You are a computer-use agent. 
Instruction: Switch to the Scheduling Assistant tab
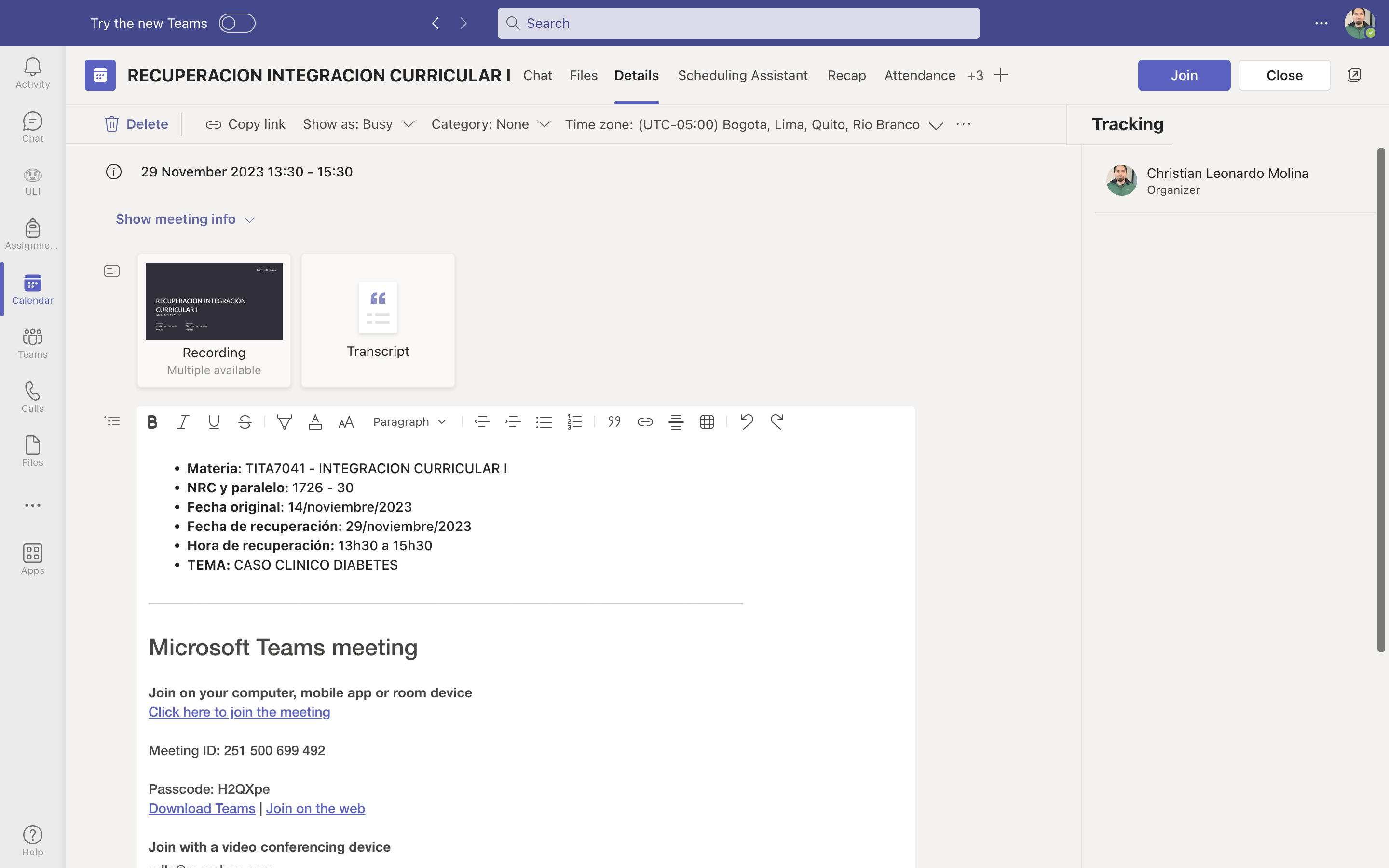742,75
